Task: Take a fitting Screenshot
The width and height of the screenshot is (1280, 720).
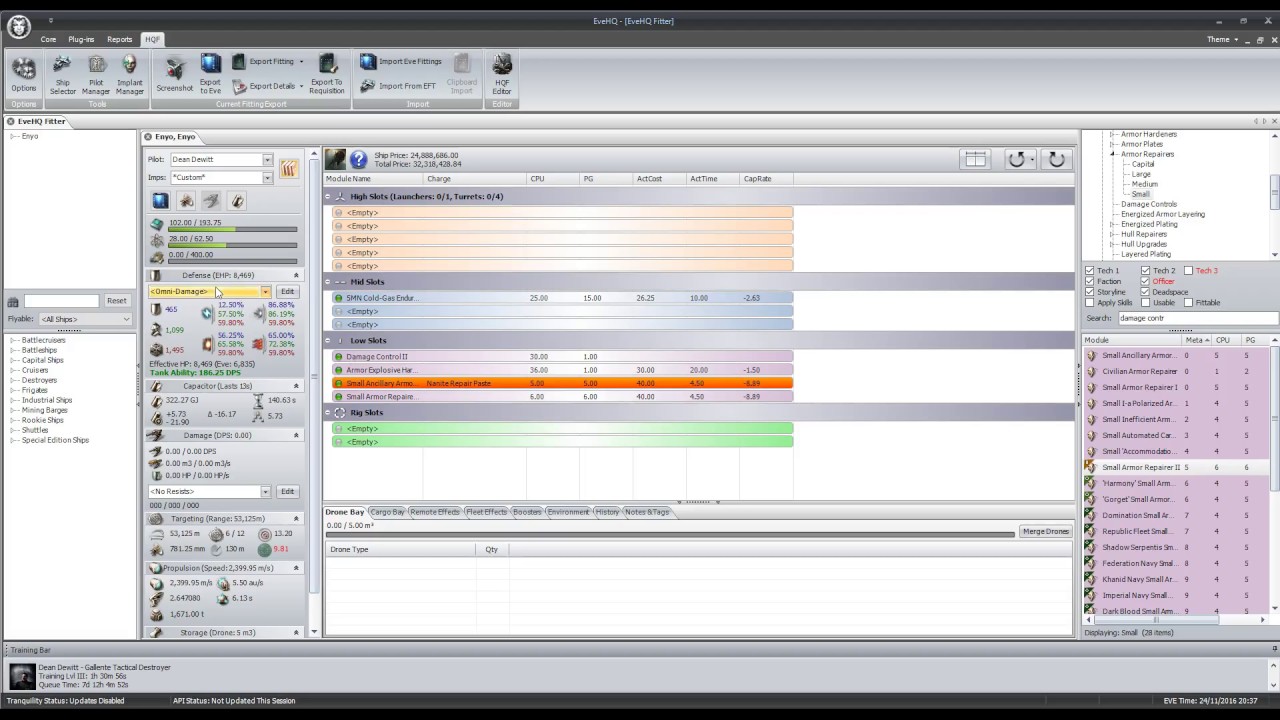Action: pyautogui.click(x=175, y=75)
